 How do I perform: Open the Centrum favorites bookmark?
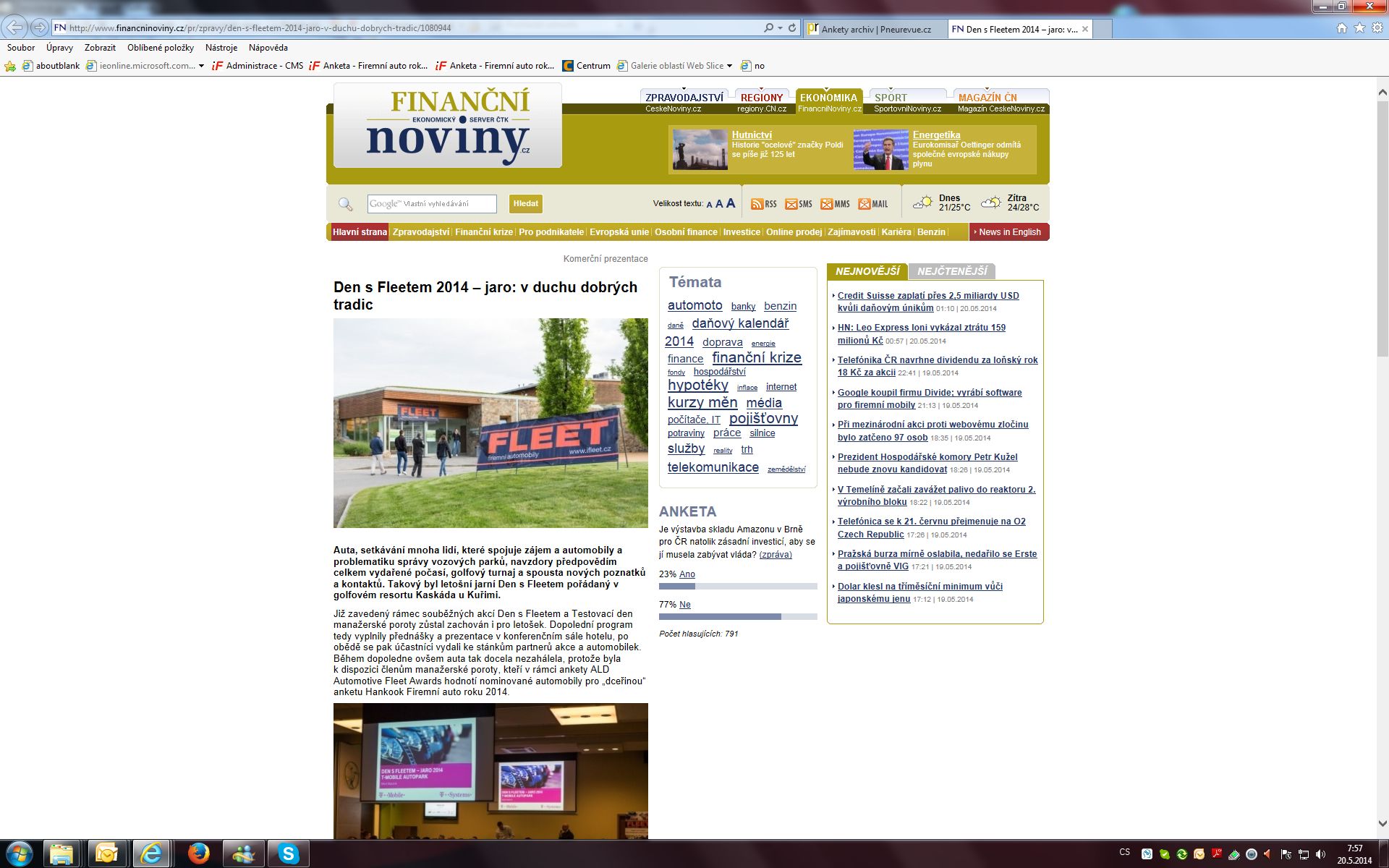tap(587, 66)
